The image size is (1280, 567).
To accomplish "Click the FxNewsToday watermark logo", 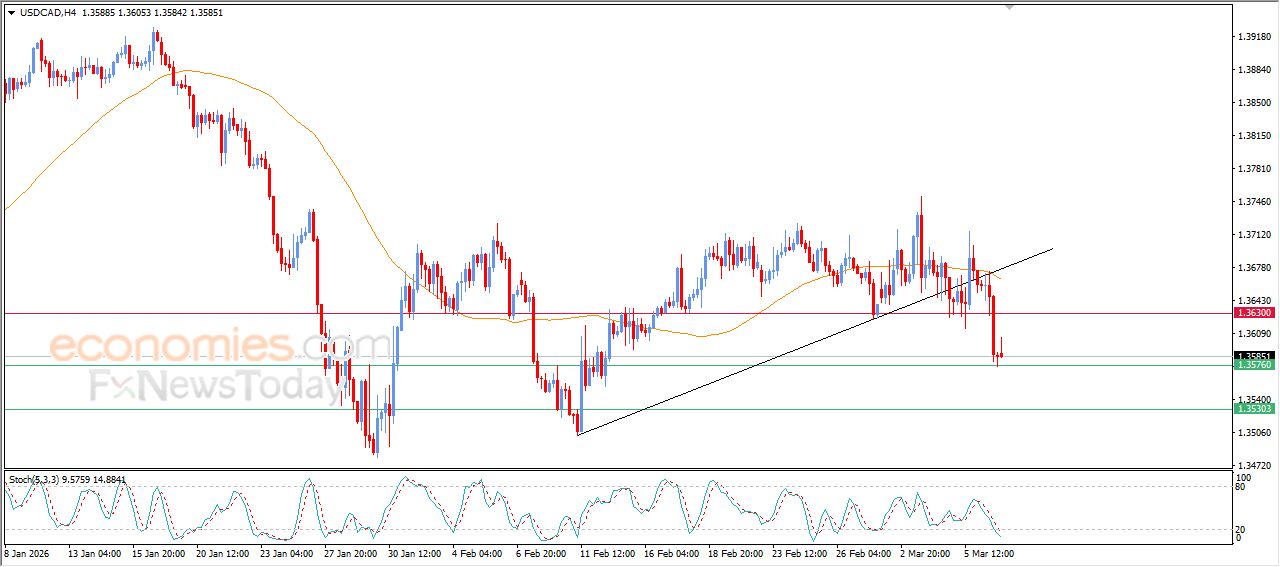I will point(215,386).
